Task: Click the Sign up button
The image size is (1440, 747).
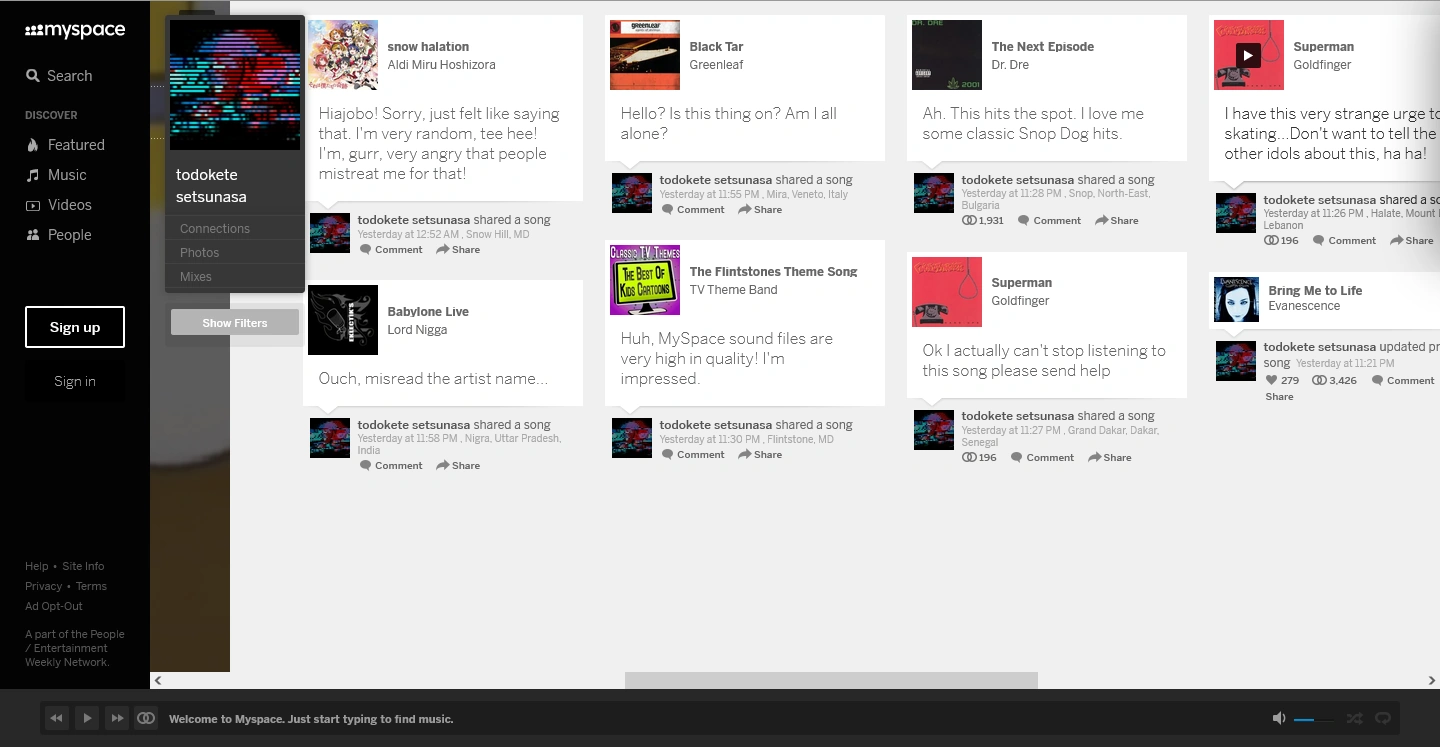Action: (75, 327)
